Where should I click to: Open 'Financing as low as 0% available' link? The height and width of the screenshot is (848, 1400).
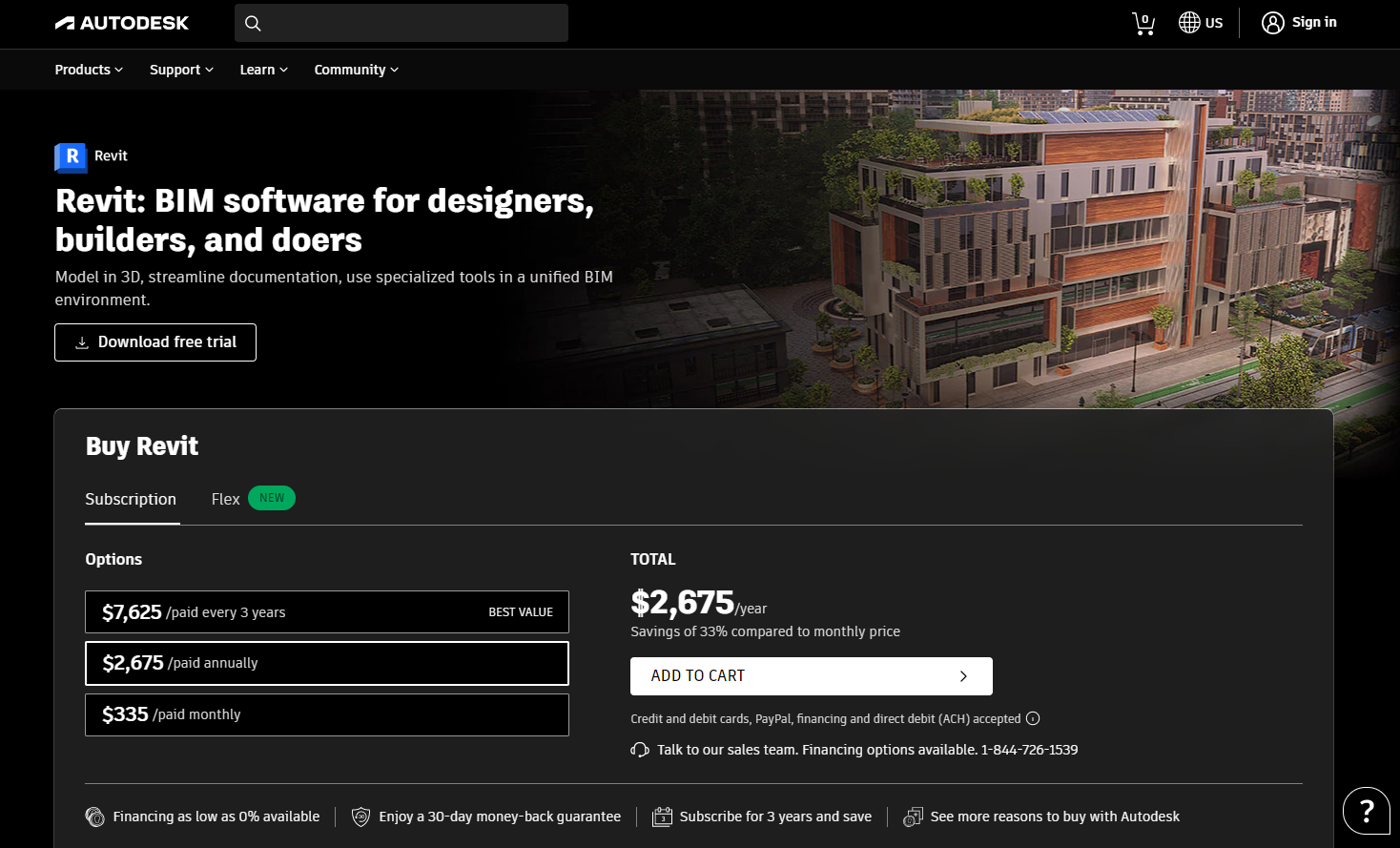[x=216, y=817]
